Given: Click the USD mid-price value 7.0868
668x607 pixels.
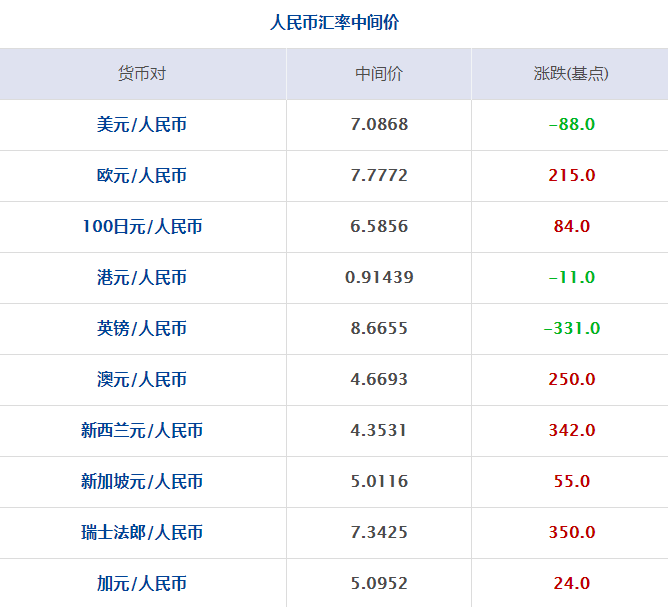Looking at the screenshot, I should pos(379,125).
